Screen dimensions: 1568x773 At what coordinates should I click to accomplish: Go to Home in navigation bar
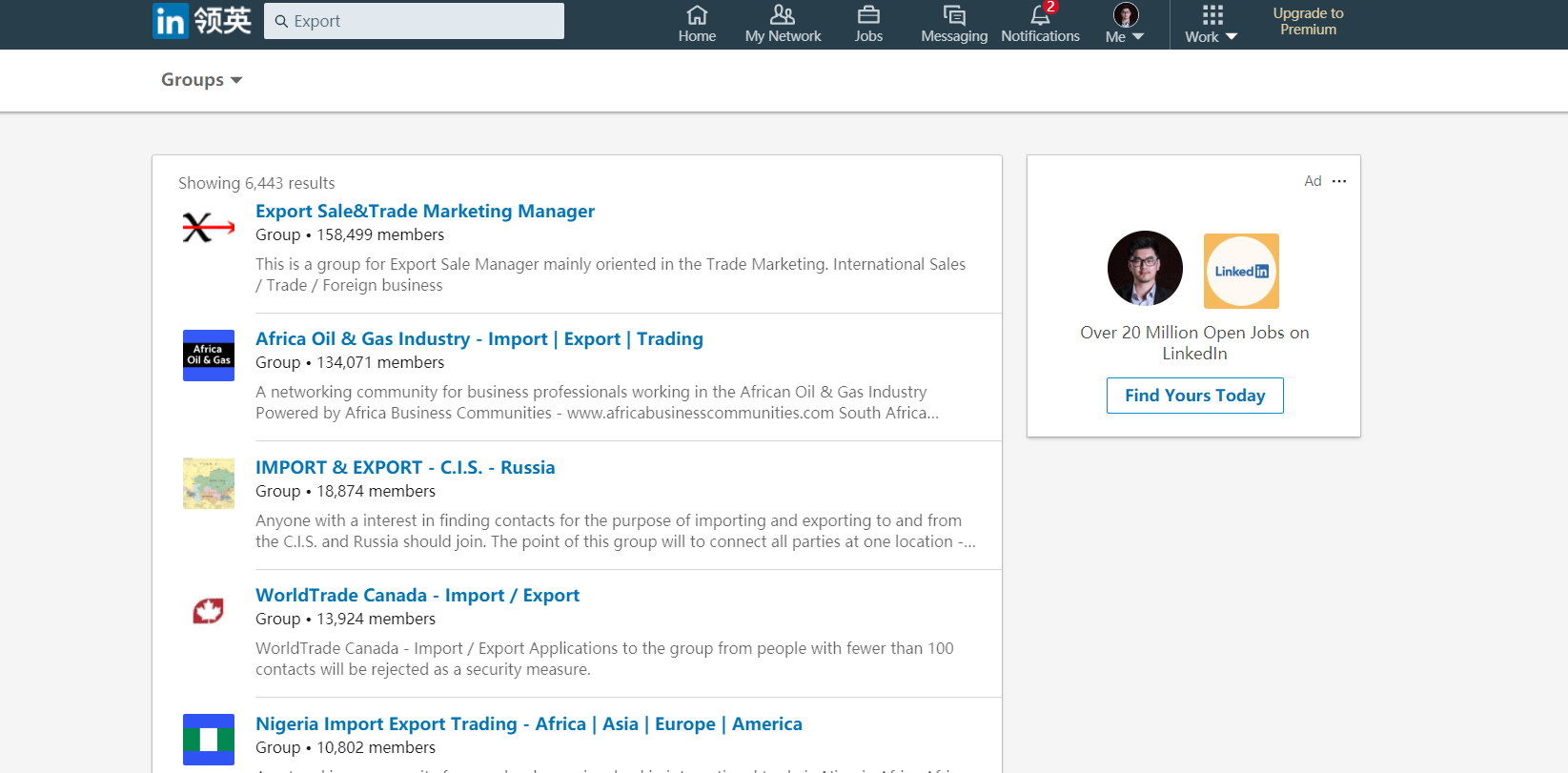click(x=697, y=24)
